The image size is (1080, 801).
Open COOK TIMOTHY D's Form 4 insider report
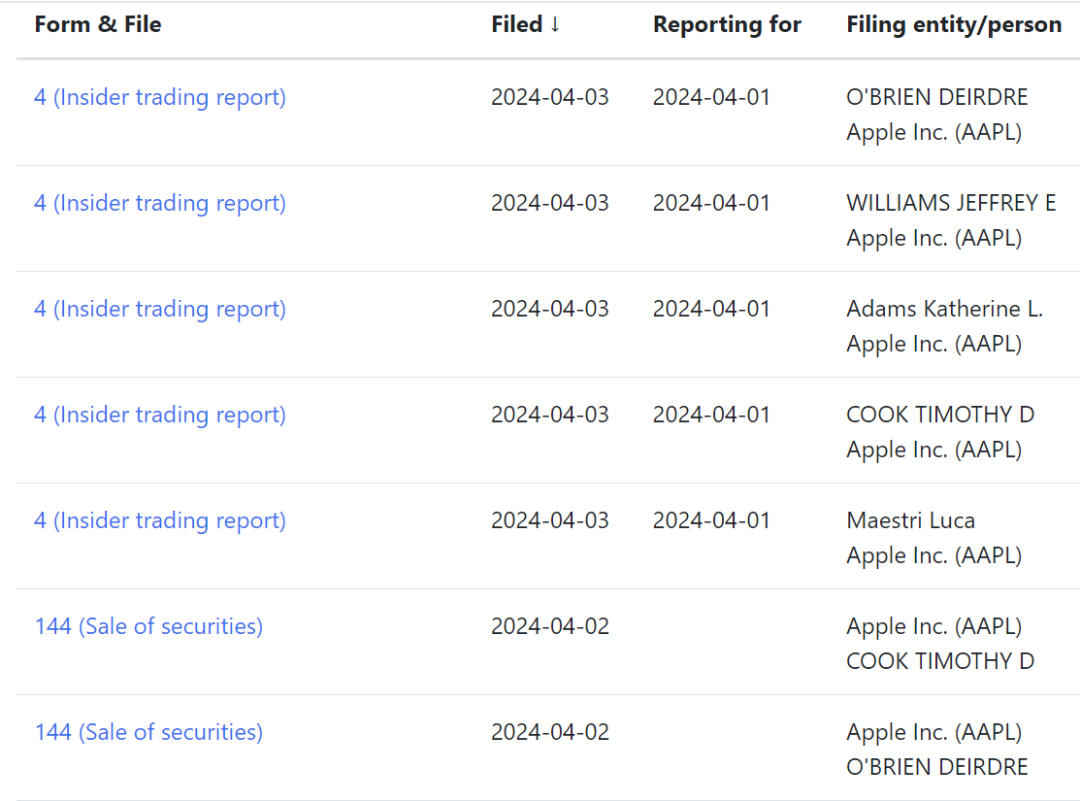click(x=160, y=415)
